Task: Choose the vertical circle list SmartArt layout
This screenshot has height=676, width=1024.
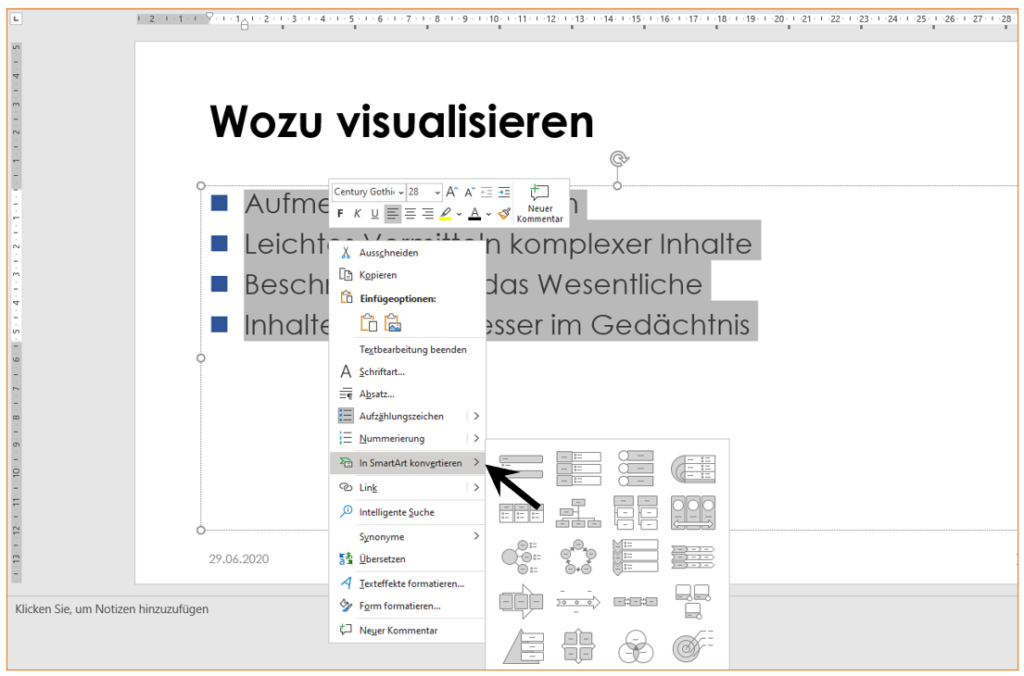Action: (x=635, y=468)
